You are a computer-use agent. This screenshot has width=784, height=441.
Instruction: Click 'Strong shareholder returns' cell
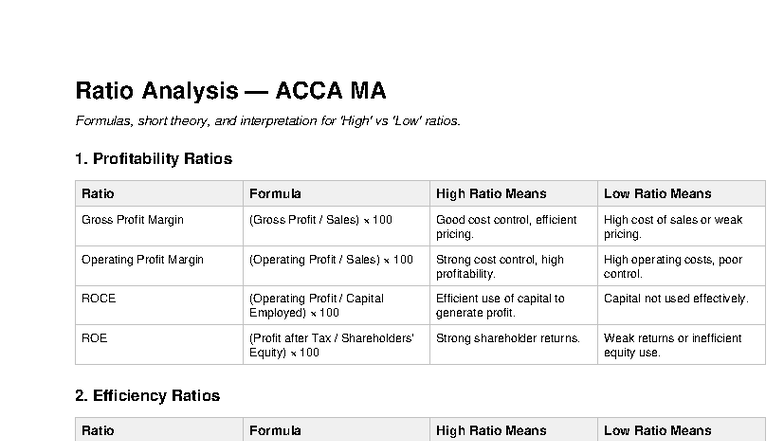508,338
